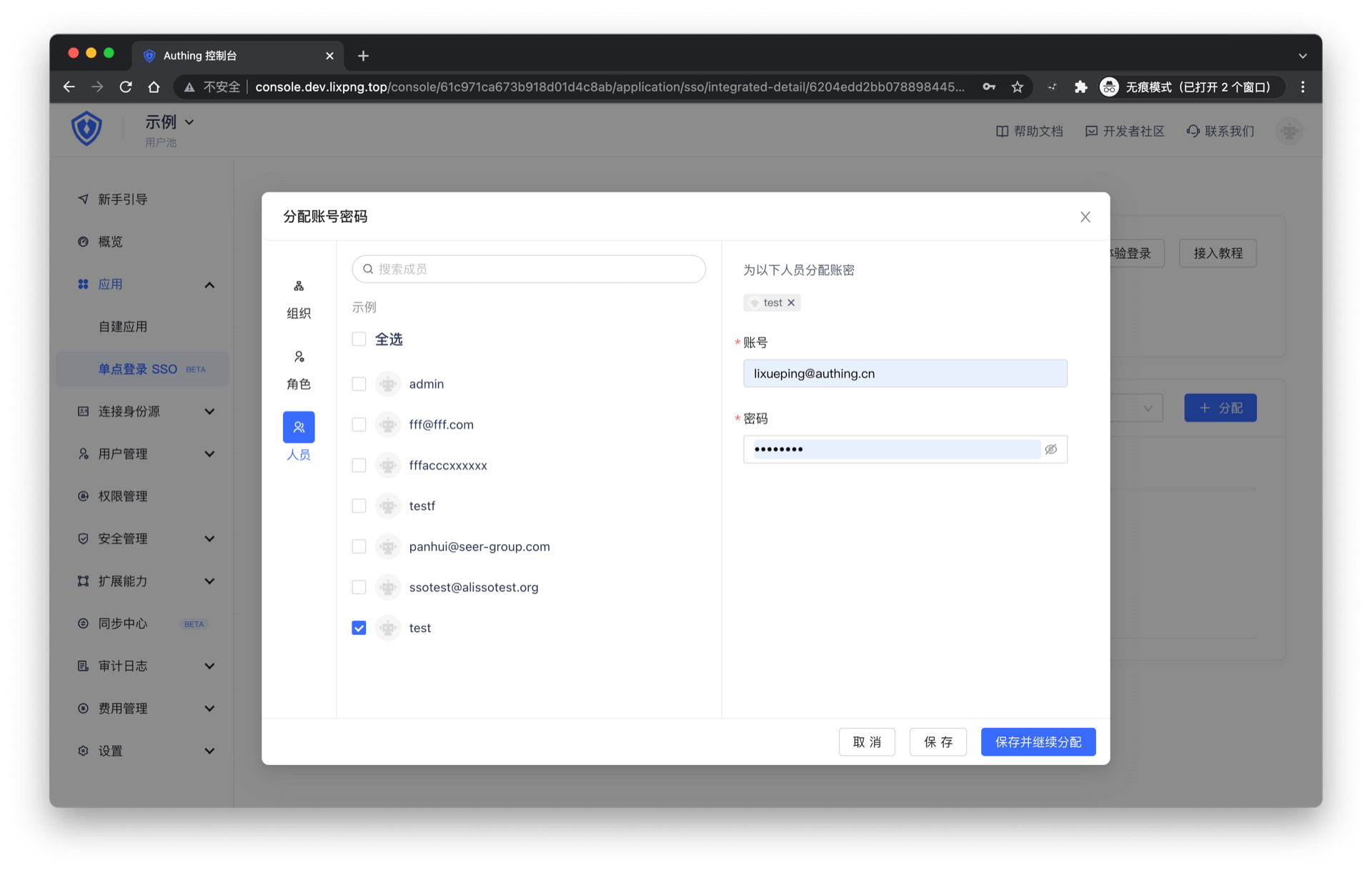Check the select-all 全选 checkbox

(359, 339)
